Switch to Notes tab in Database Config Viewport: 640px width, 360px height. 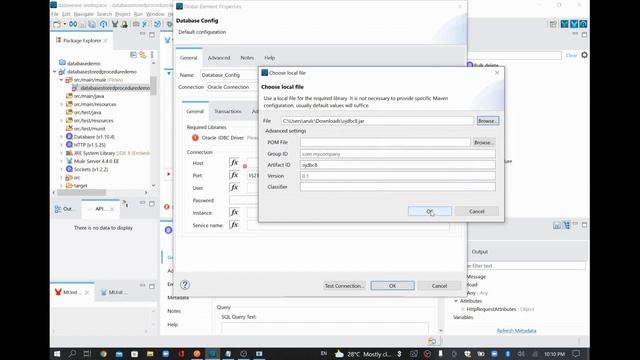[x=247, y=58]
